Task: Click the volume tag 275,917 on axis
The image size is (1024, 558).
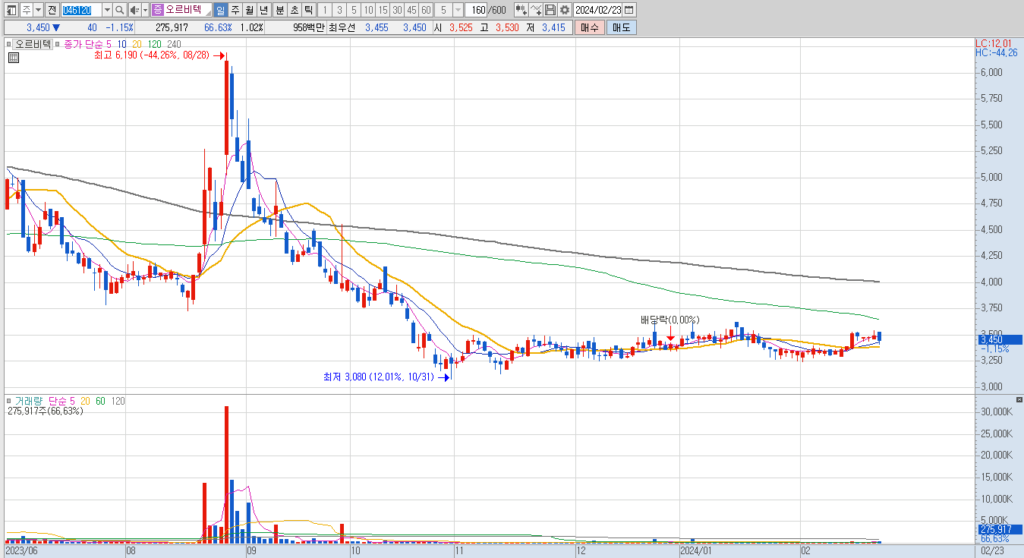Action: coord(1000,529)
